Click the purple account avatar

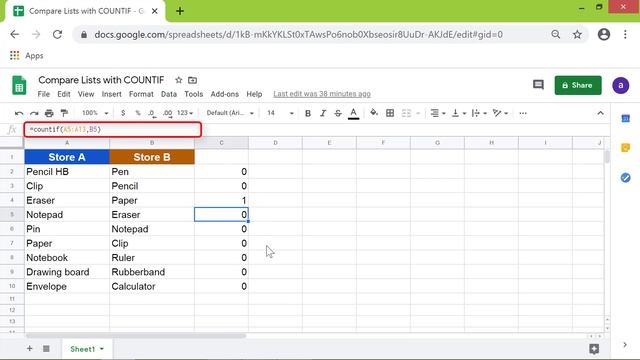[620, 85]
